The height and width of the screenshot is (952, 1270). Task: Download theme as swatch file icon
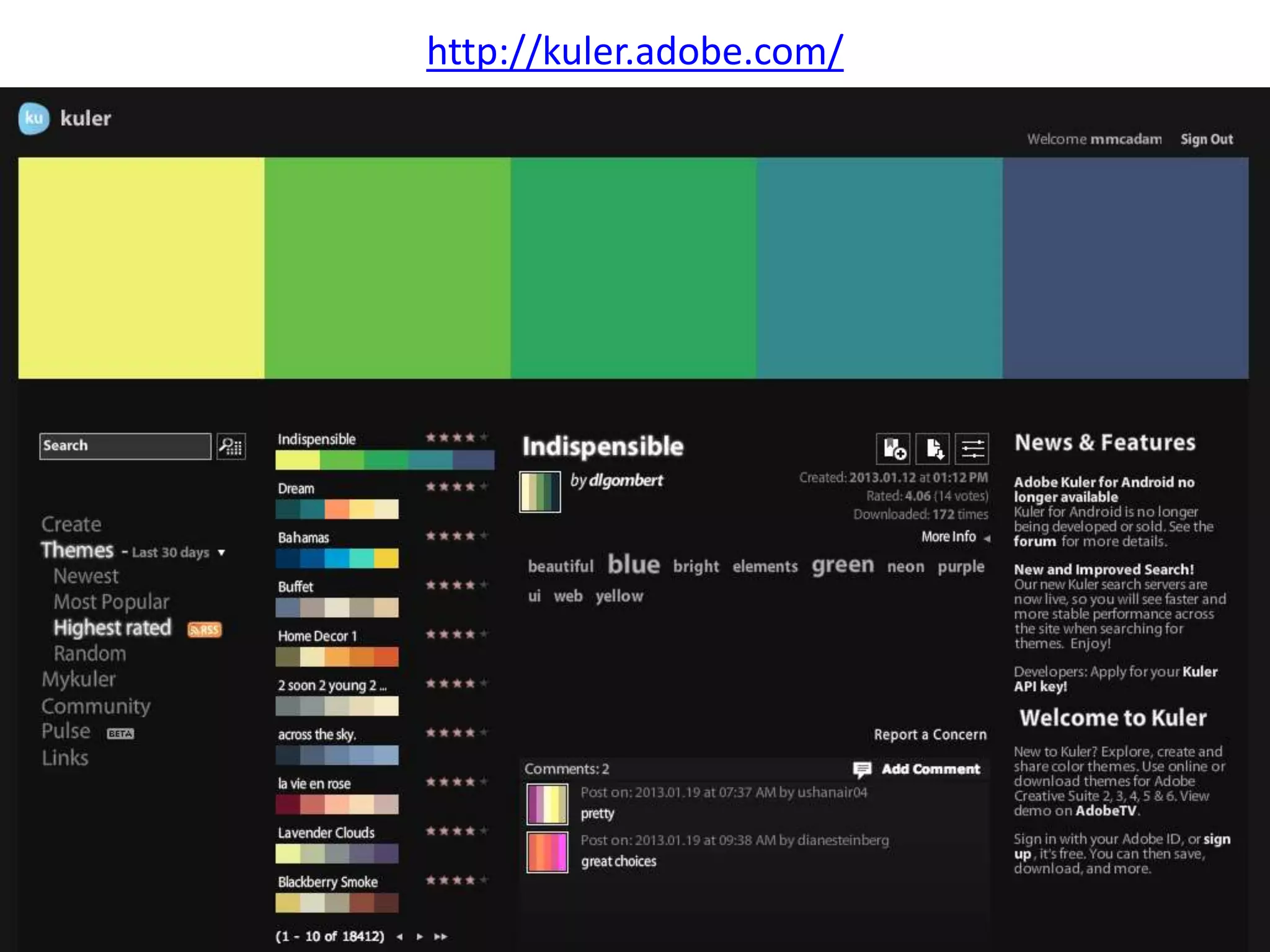(933, 448)
